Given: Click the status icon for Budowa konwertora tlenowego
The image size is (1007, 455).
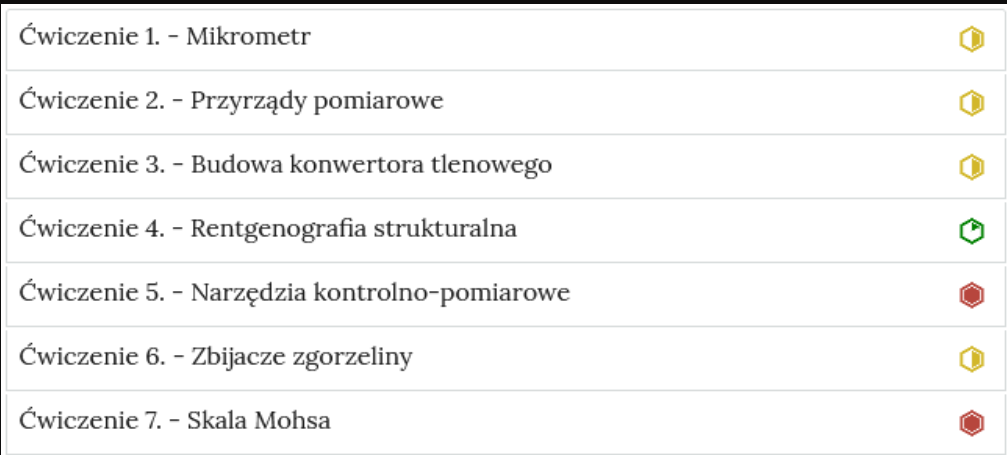Looking at the screenshot, I should click(971, 167).
